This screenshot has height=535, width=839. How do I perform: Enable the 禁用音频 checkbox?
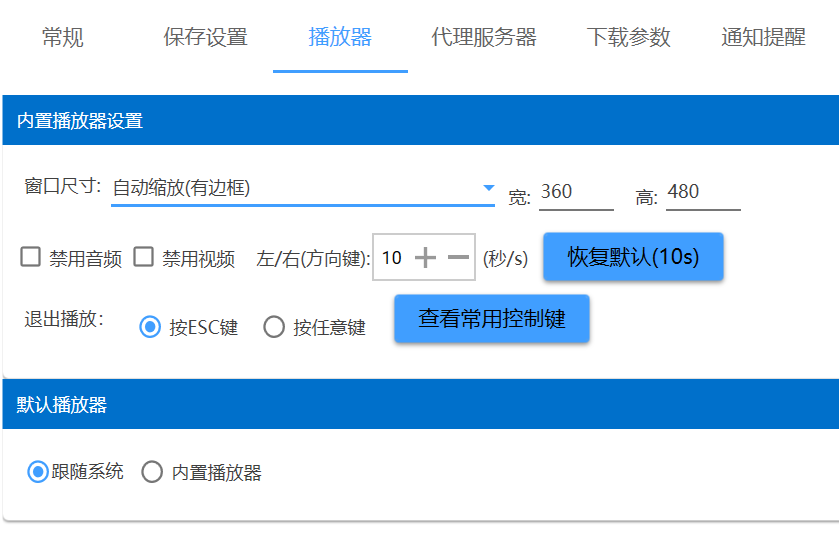coord(30,256)
